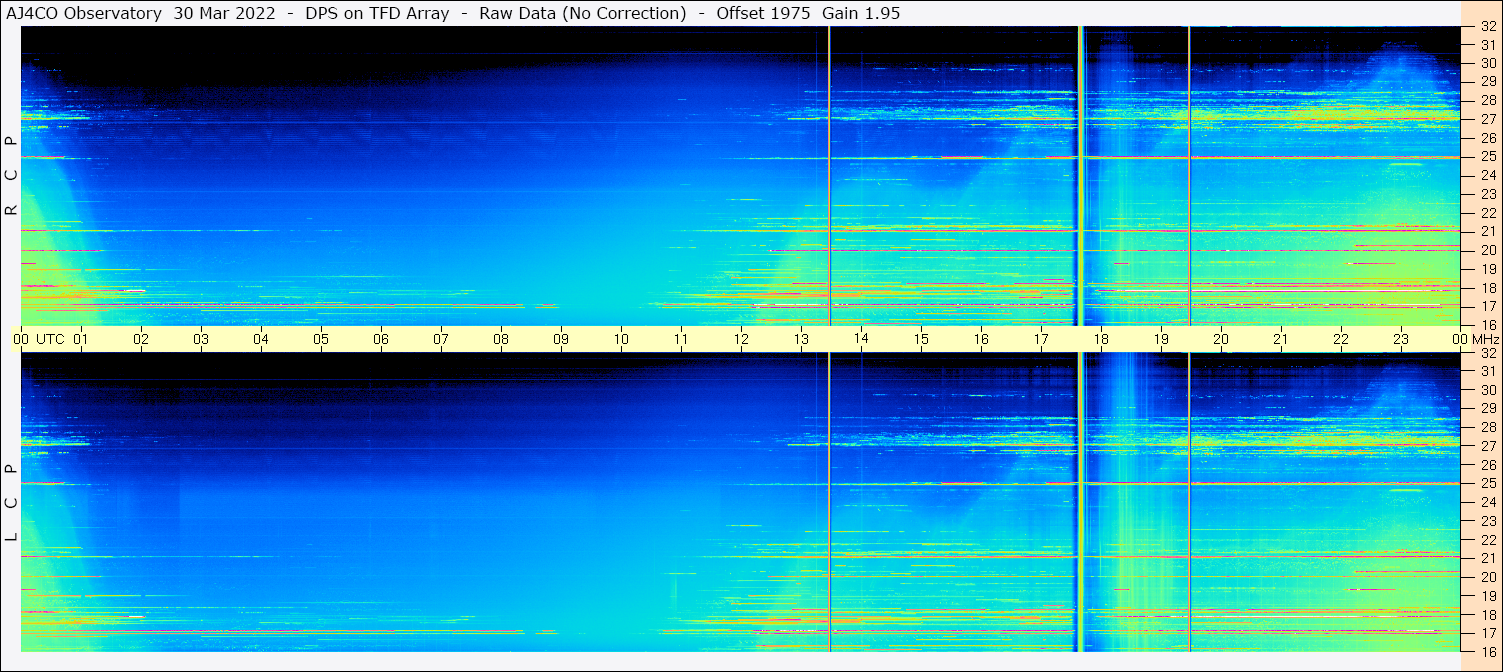Click 'DPS on TFD Array' in the header
Viewport: 1503px width, 672px height.
tap(378, 13)
